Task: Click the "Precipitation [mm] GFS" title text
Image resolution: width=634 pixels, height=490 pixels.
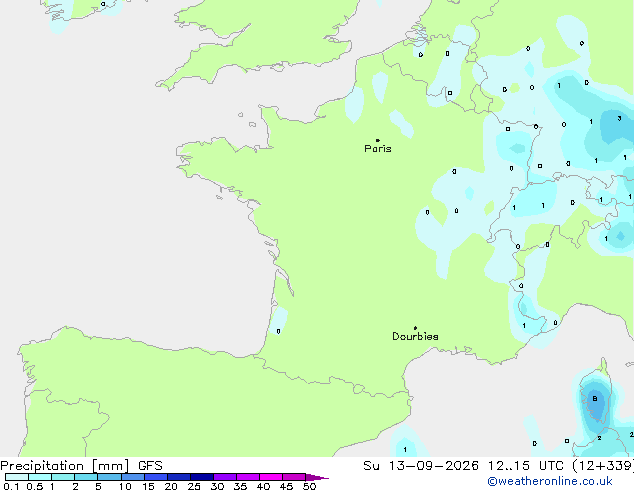Action: point(81,466)
